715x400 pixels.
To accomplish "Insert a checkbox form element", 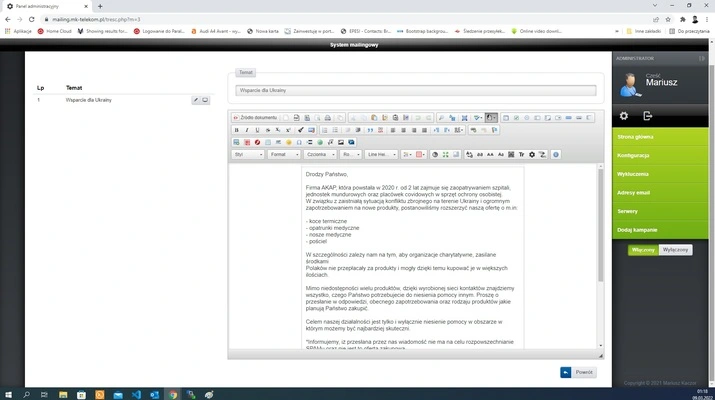I will 516,118.
